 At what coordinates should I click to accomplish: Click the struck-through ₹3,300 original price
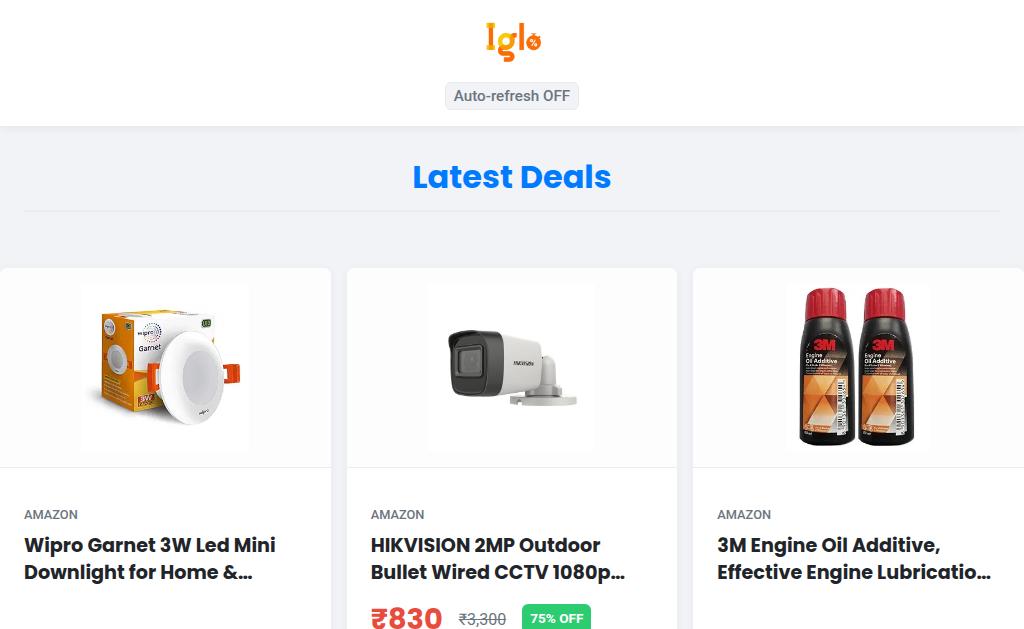(482, 619)
